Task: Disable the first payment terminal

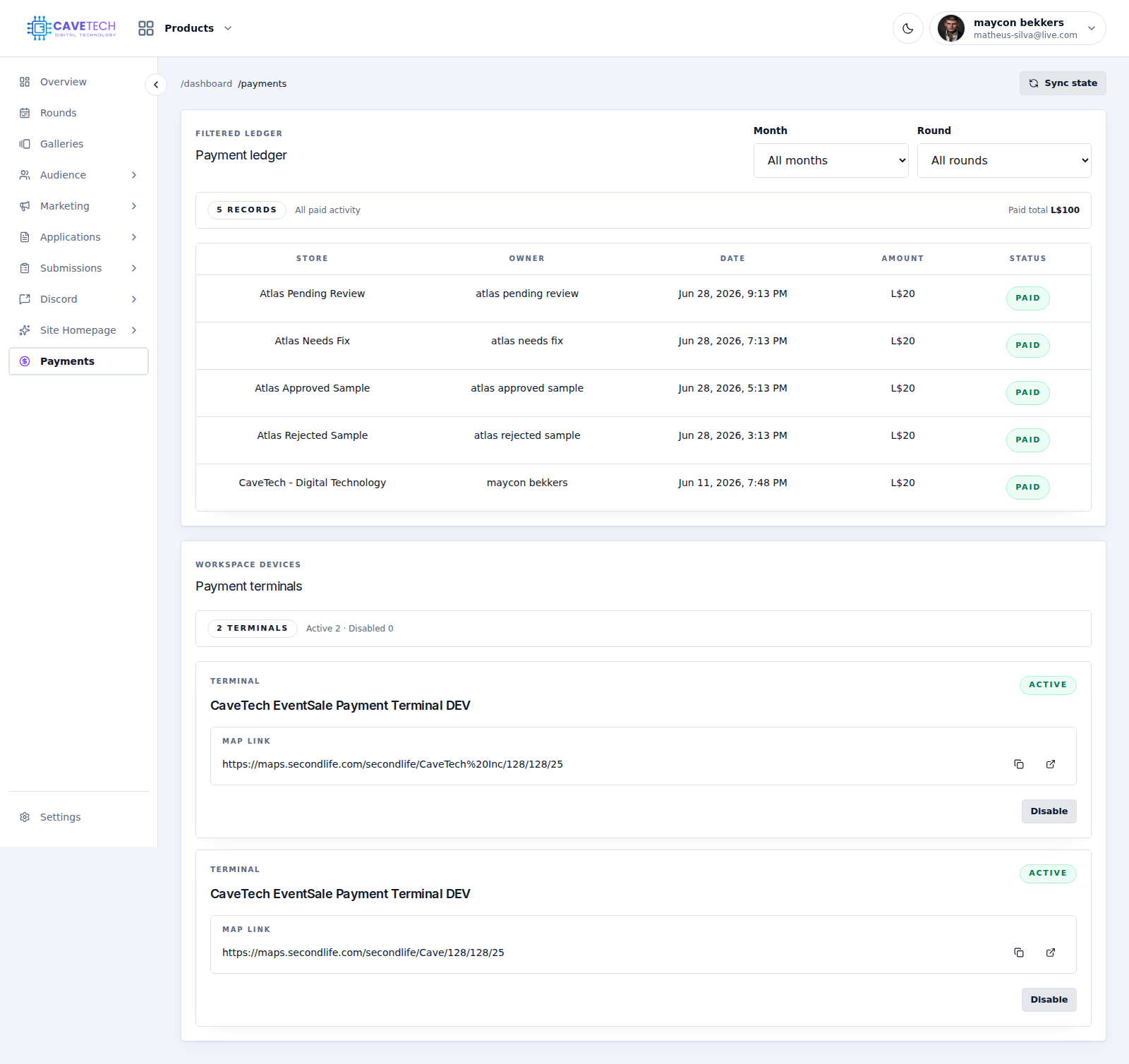Action: point(1049,811)
